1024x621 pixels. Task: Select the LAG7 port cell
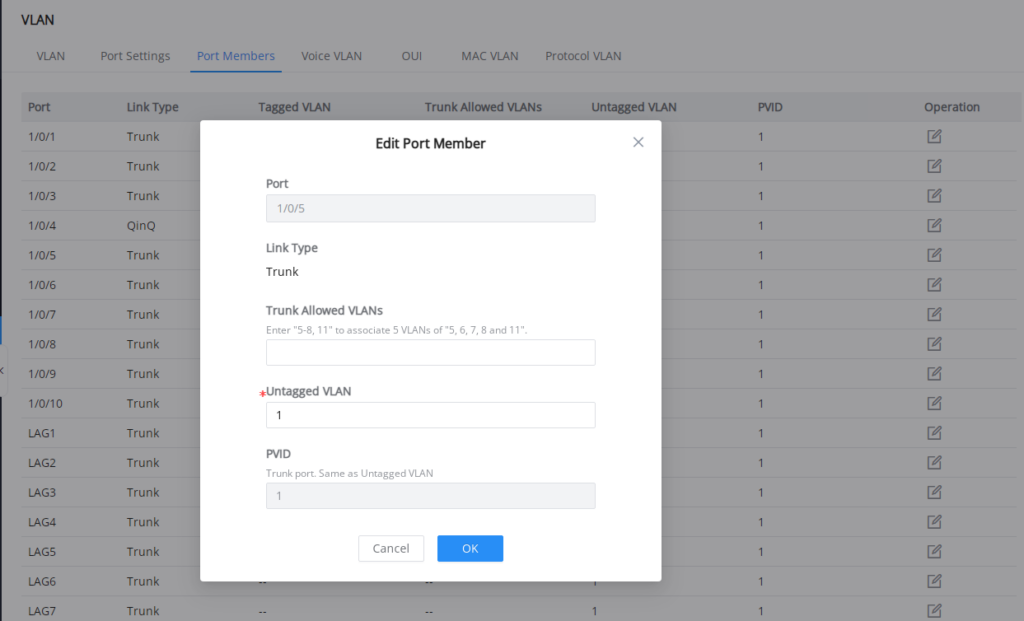click(42, 611)
